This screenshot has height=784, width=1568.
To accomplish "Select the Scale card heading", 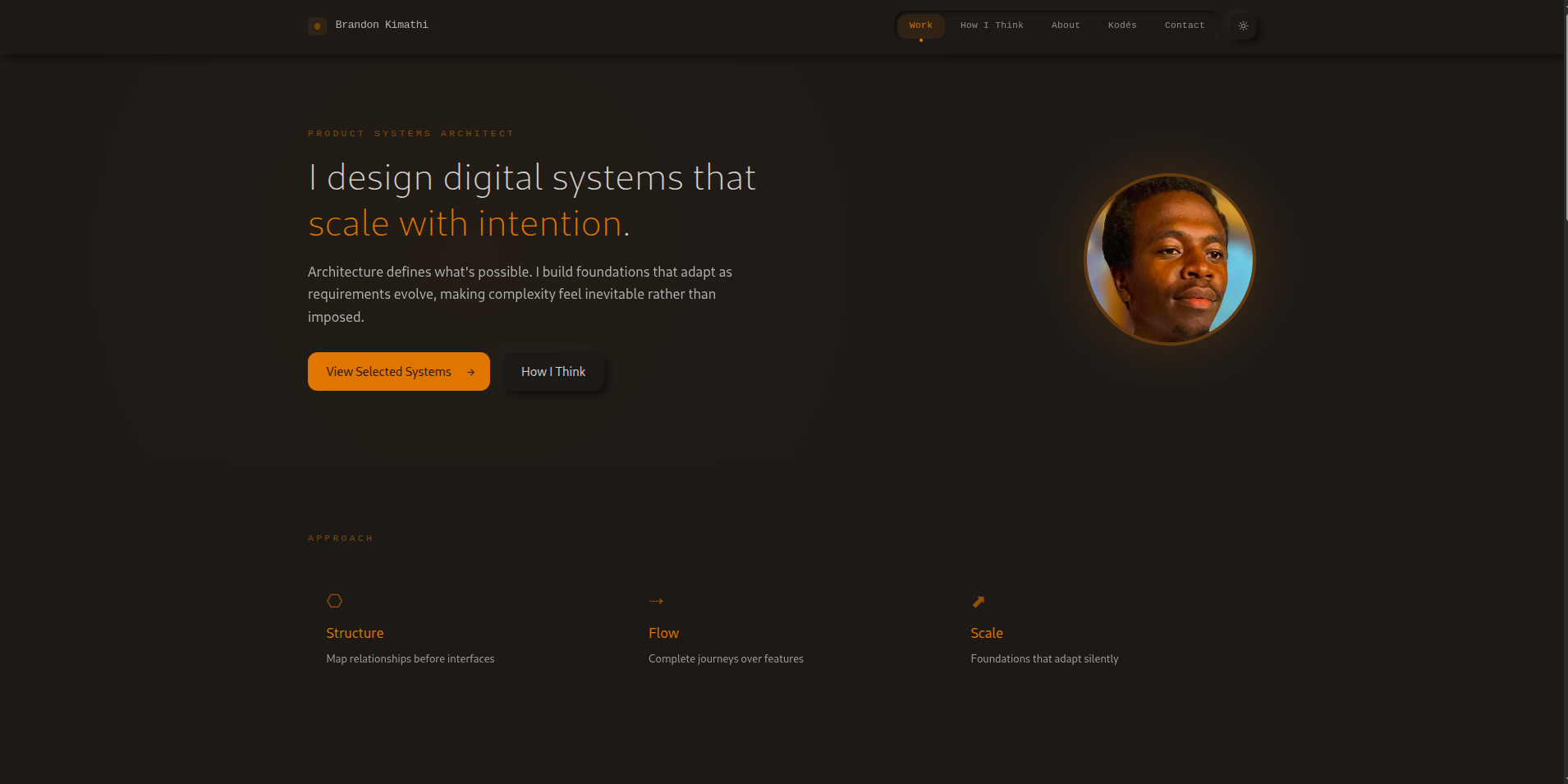I will (x=986, y=633).
